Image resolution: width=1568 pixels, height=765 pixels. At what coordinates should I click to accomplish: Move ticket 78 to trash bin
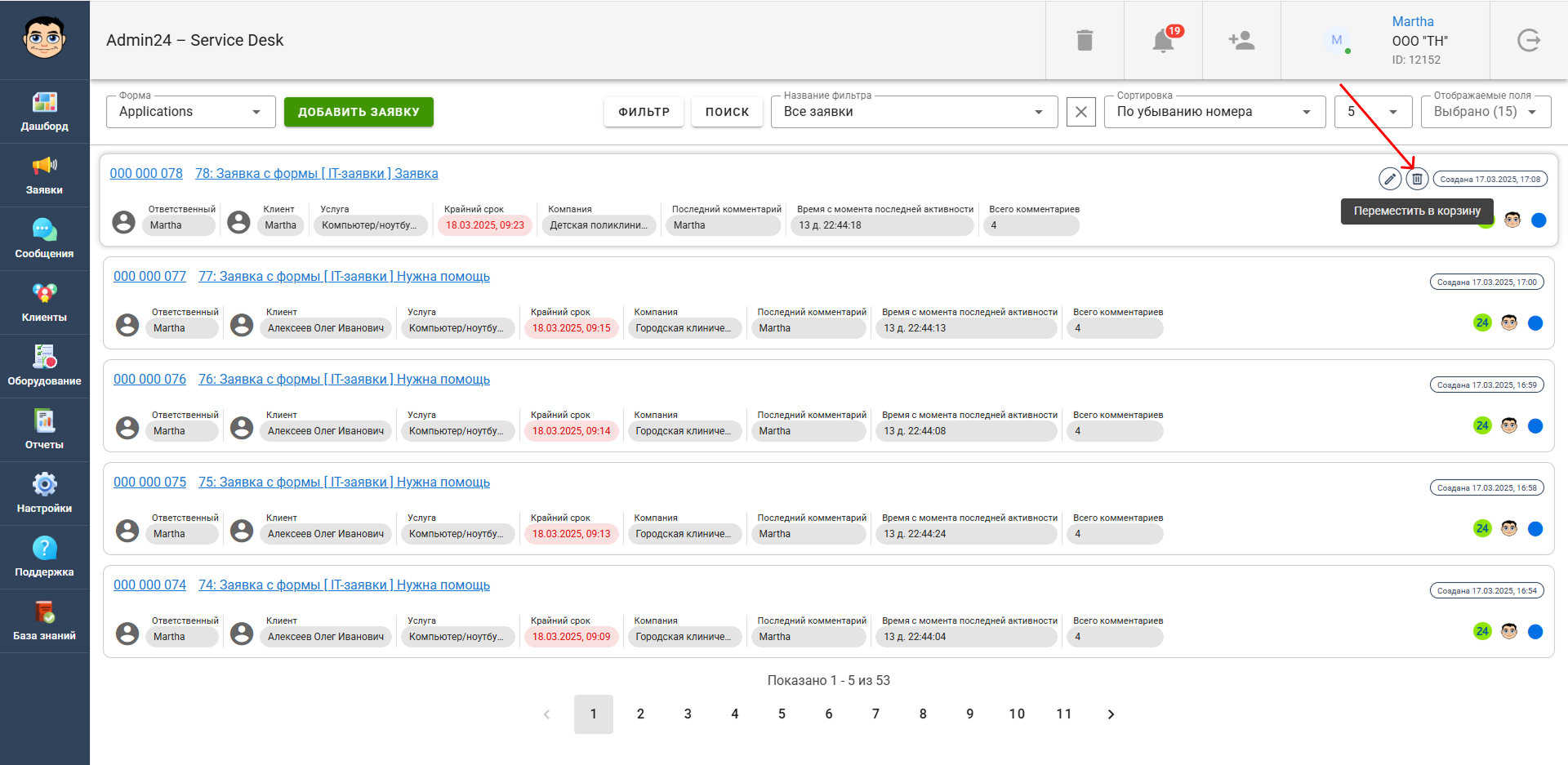tap(1417, 179)
